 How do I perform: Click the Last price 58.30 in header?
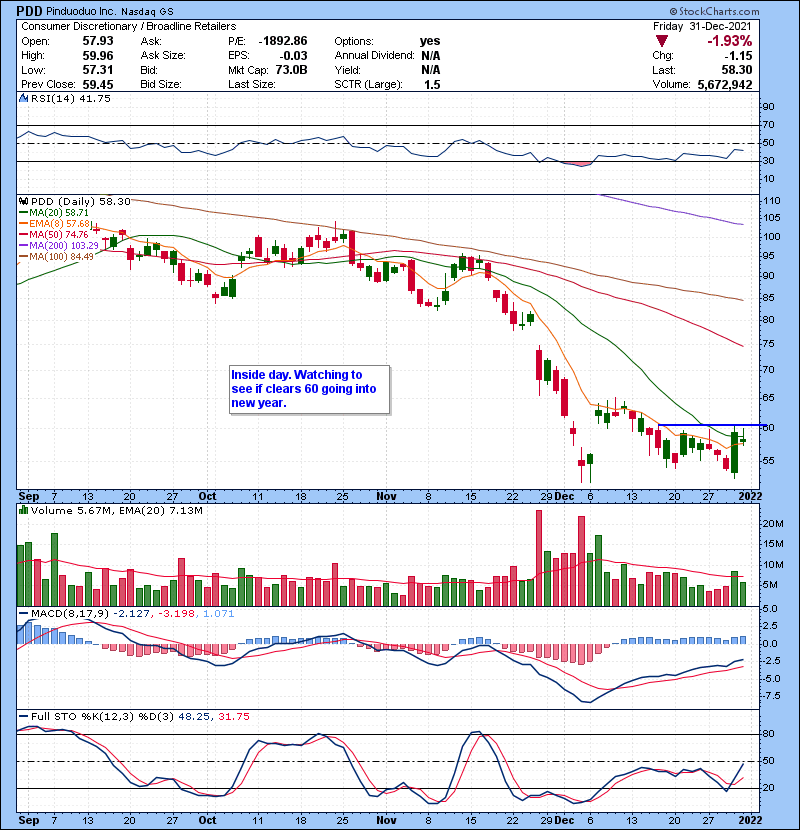pos(736,70)
